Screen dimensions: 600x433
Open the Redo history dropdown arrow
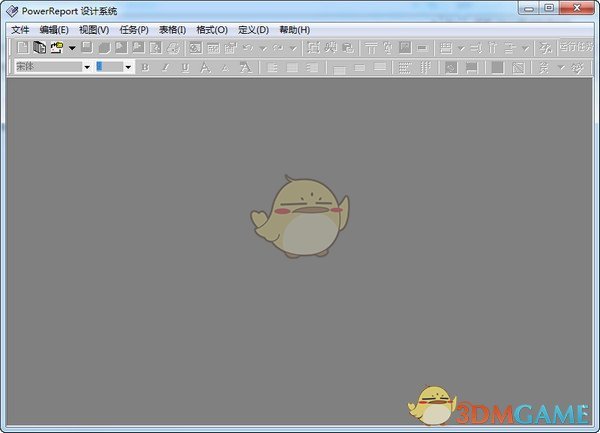[293, 49]
